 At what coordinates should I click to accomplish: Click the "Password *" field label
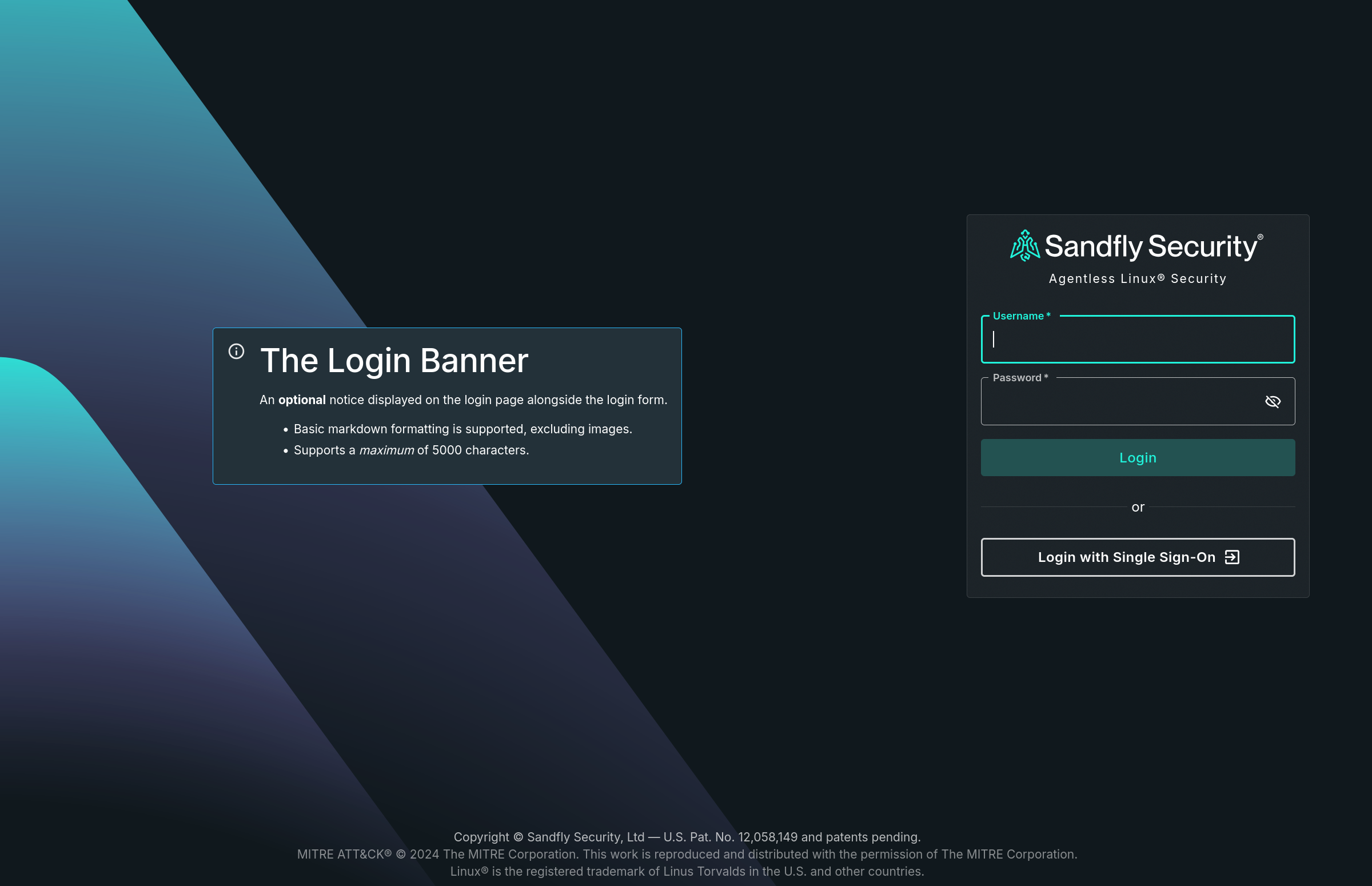coord(1020,378)
